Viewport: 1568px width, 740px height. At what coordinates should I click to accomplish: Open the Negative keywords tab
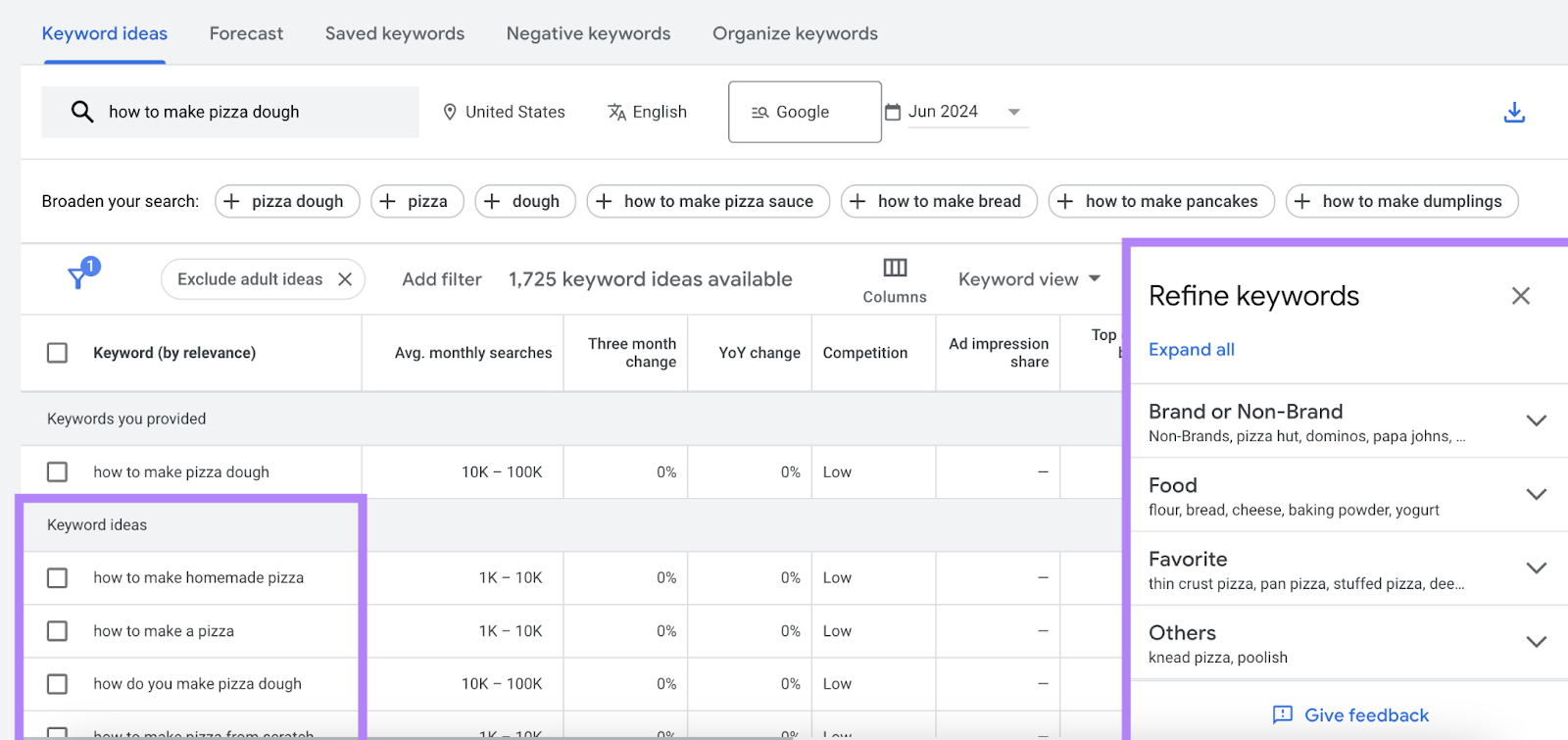click(588, 33)
